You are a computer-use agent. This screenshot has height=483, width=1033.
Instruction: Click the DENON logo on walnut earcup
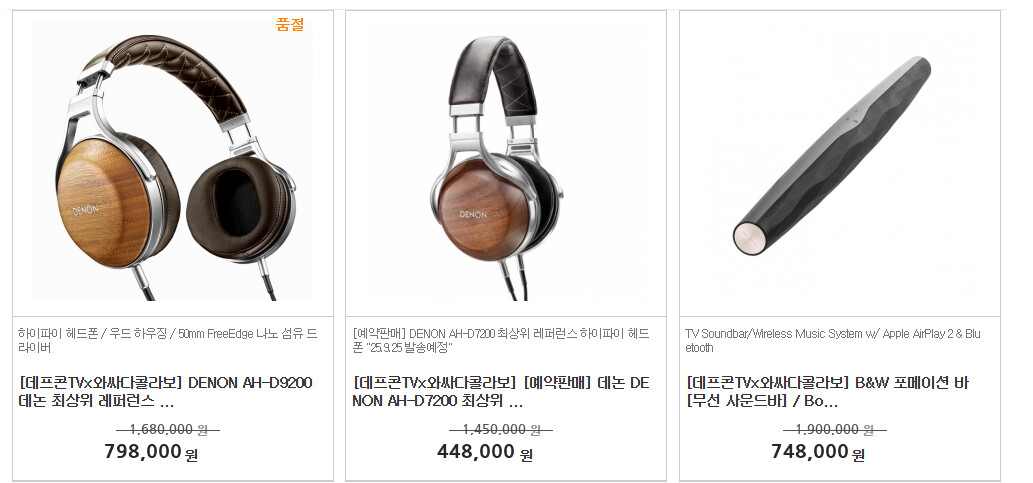[x=473, y=214]
